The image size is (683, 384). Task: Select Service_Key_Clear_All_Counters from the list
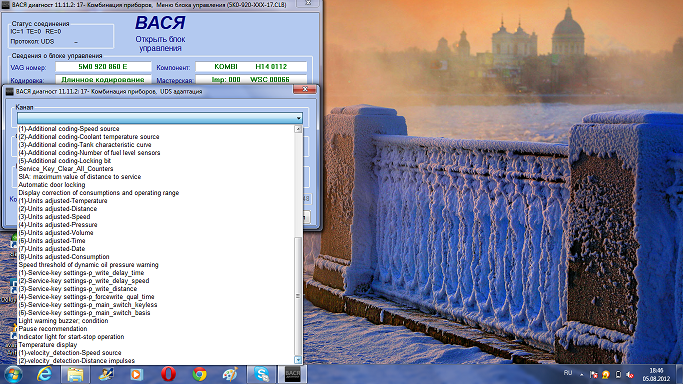click(x=66, y=168)
